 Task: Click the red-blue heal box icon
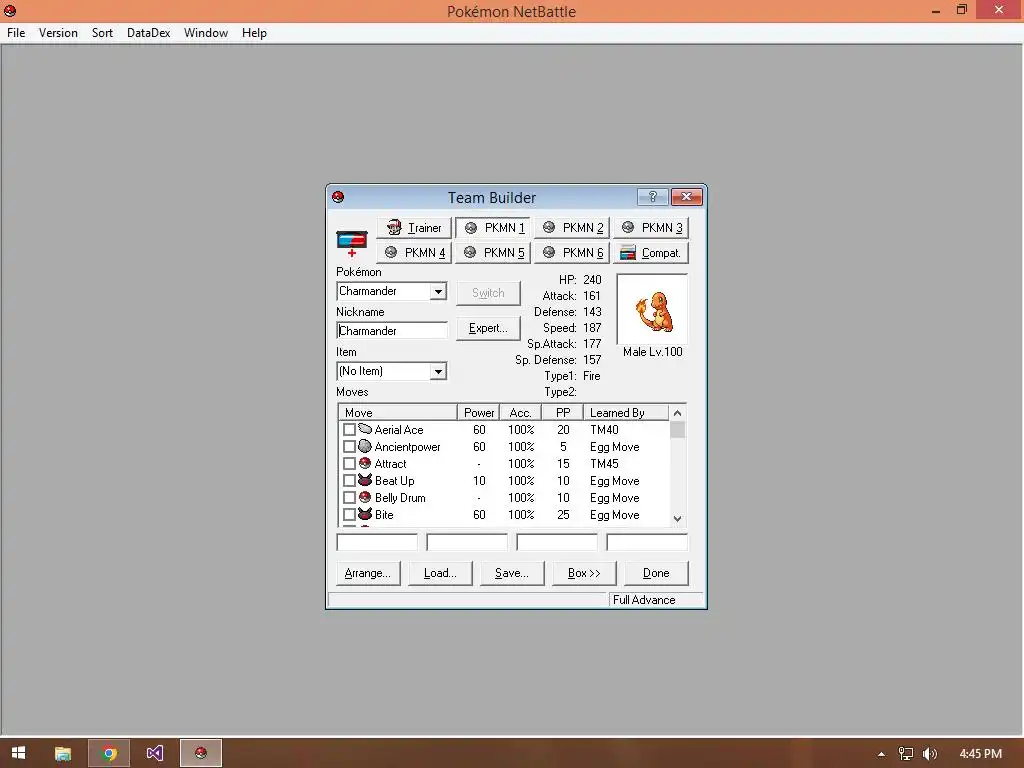(x=352, y=243)
